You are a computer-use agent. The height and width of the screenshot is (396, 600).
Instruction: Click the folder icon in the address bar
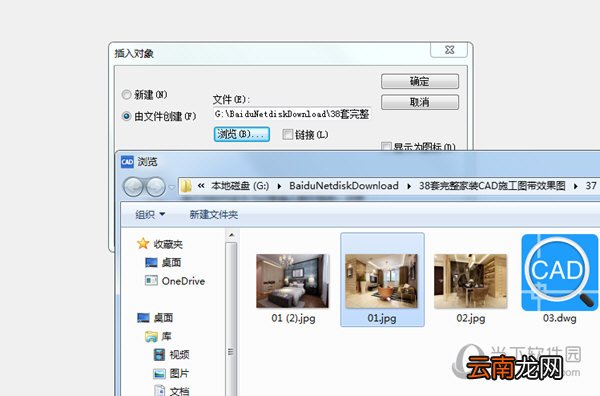click(x=186, y=186)
